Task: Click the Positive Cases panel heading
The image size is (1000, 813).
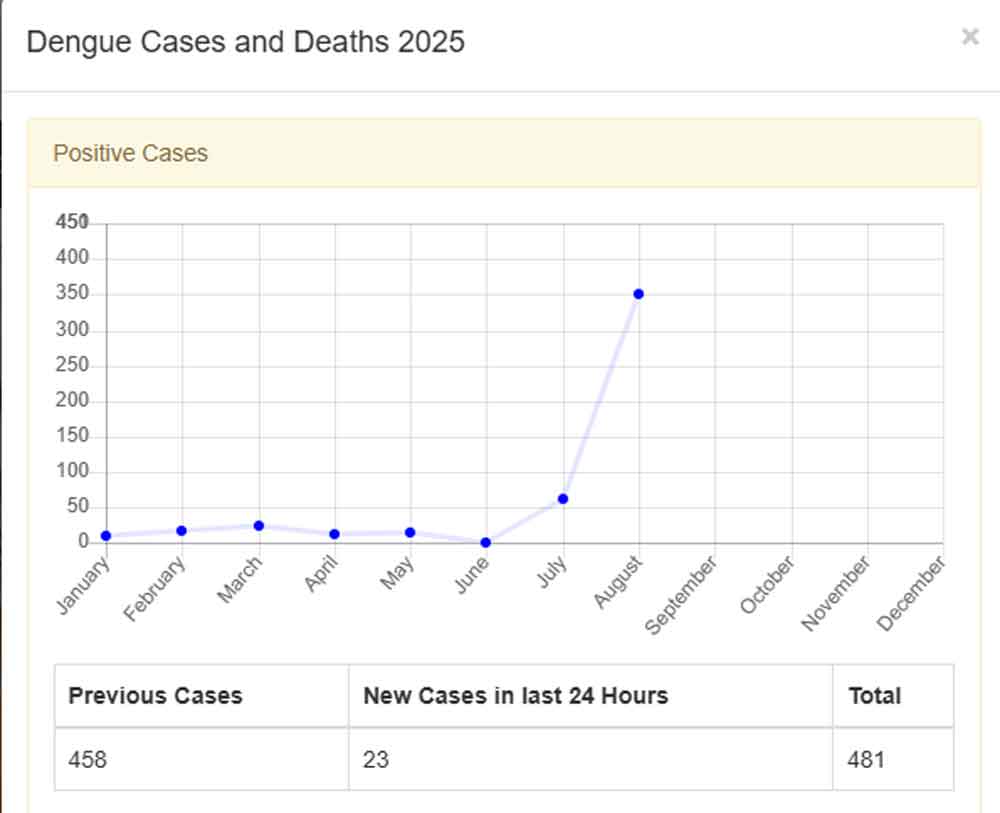Action: click(x=131, y=153)
